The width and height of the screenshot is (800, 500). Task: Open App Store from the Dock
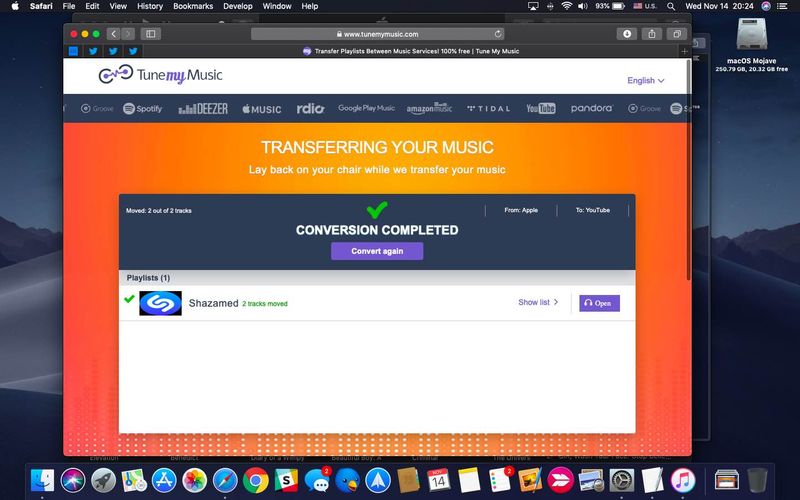tap(164, 480)
